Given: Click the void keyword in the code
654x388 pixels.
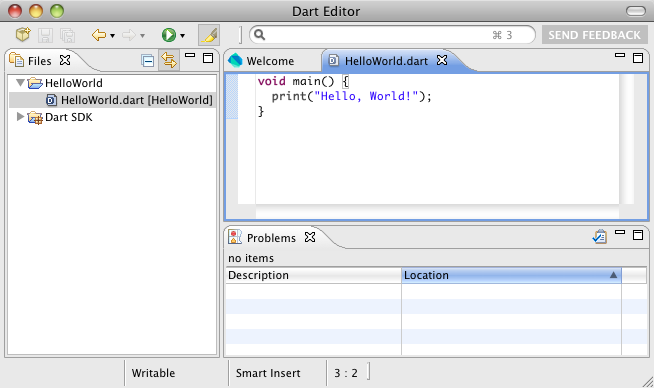Looking at the screenshot, I should pyautogui.click(x=272, y=81).
